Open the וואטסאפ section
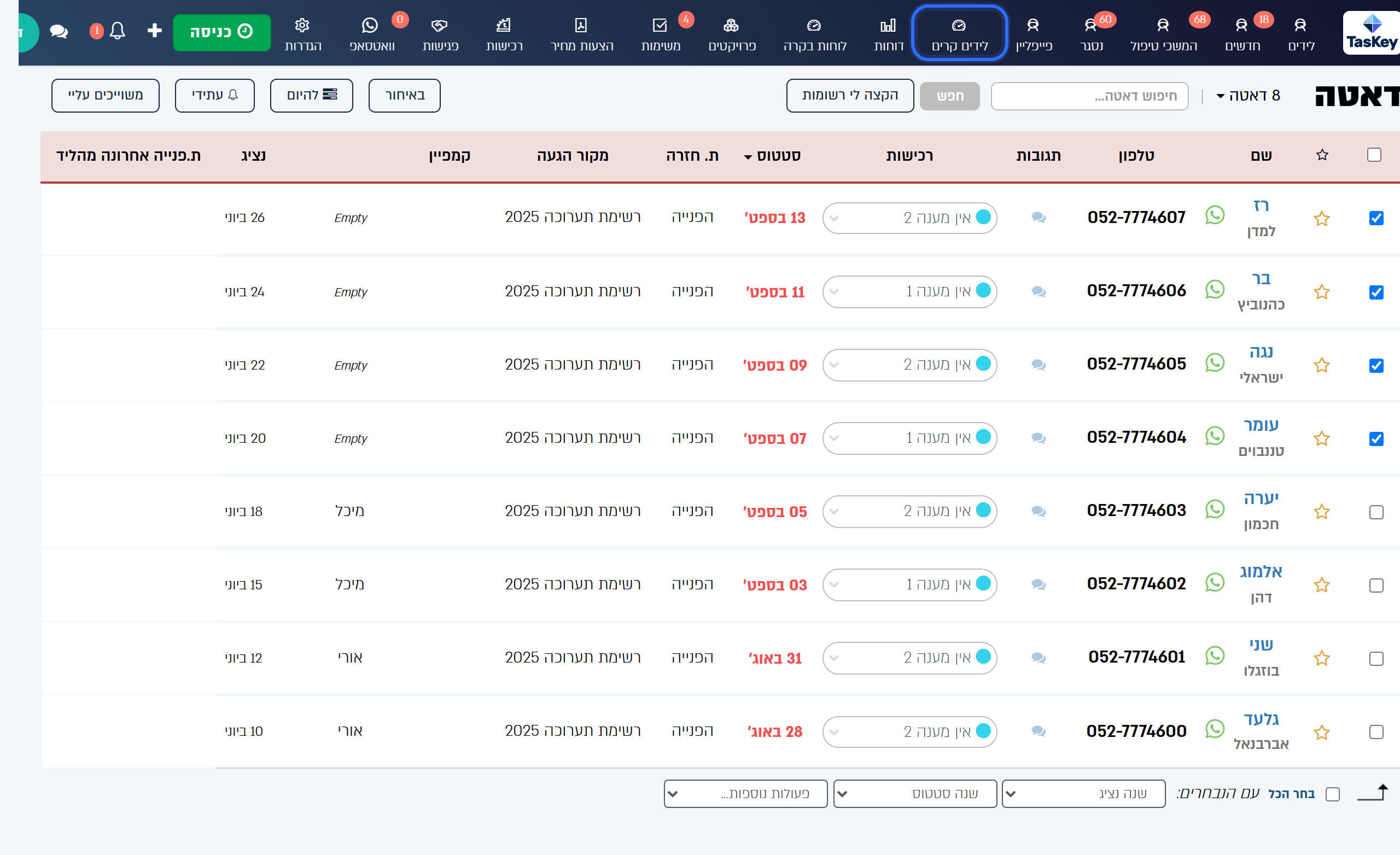The height and width of the screenshot is (855, 1400). [371, 34]
